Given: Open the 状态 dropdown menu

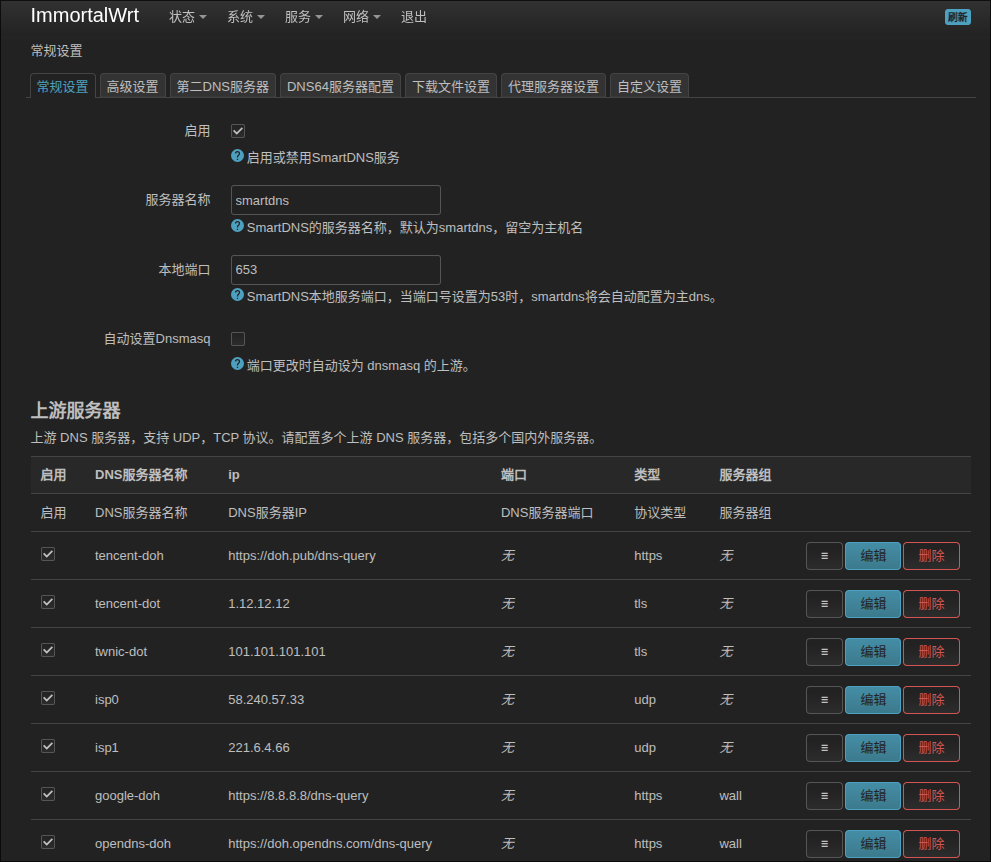Looking at the screenshot, I should point(187,17).
